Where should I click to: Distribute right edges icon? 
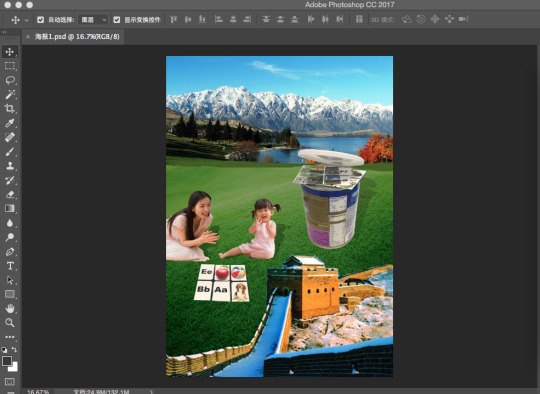(x=340, y=19)
